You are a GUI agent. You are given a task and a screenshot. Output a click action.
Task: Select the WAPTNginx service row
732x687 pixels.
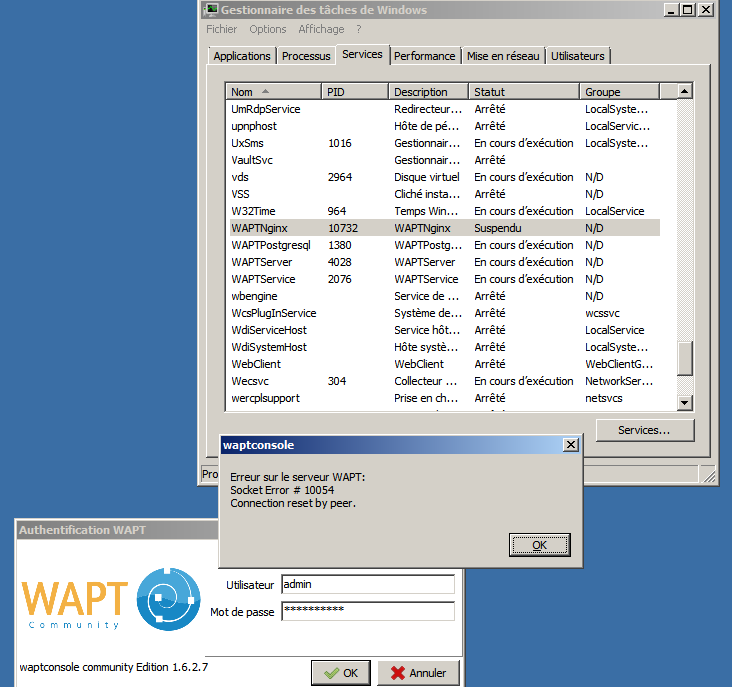click(444, 228)
